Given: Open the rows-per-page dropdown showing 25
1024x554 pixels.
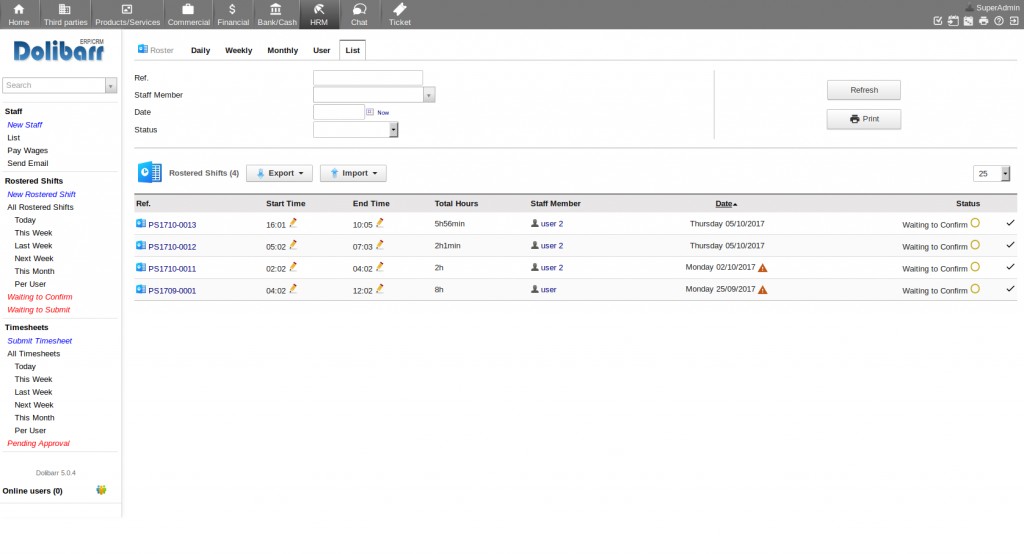Looking at the screenshot, I should pos(991,173).
